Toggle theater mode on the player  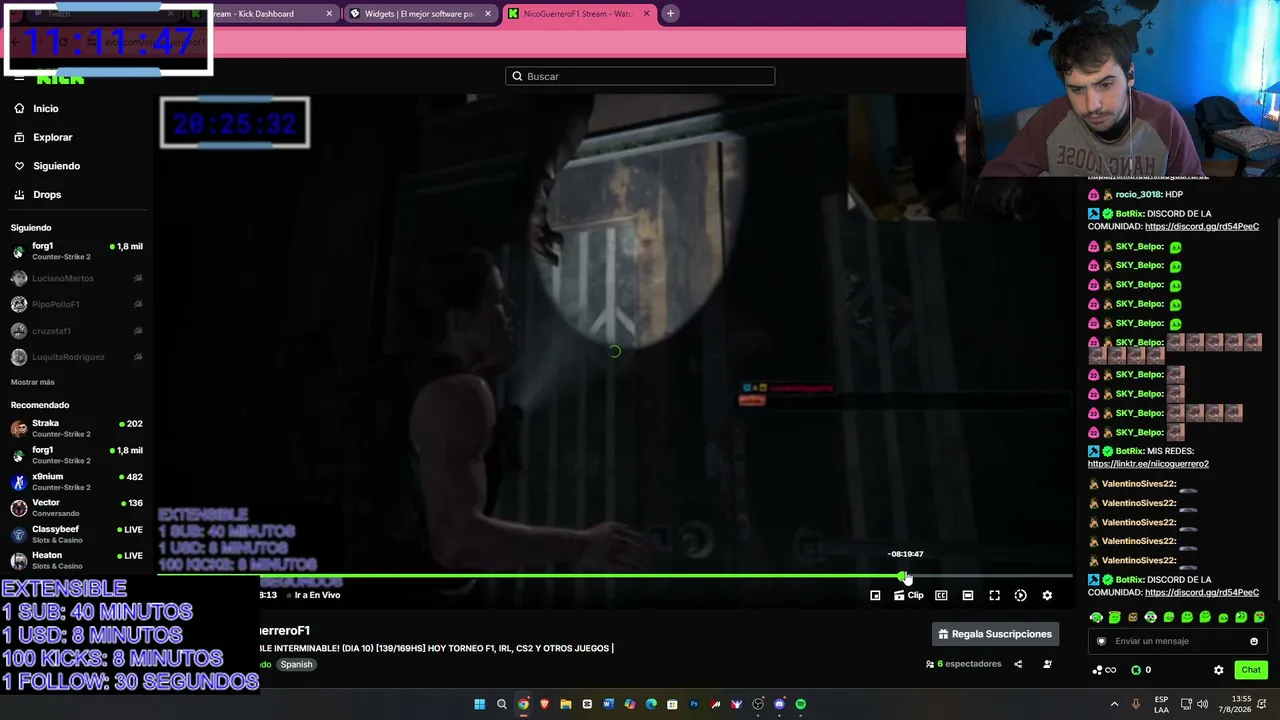pyautogui.click(x=968, y=595)
